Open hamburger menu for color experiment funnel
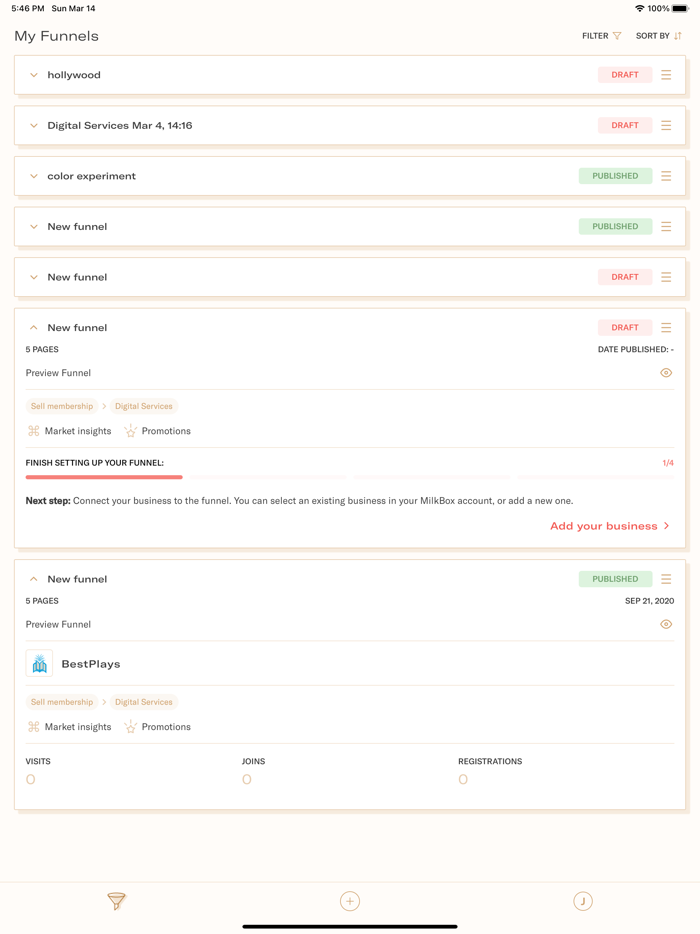700x934 pixels. [666, 176]
